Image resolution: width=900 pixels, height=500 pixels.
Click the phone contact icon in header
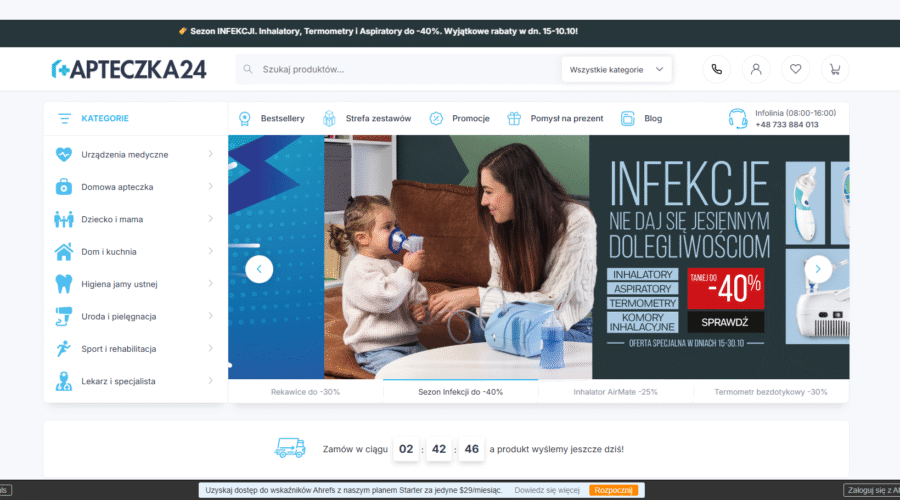[x=716, y=69]
